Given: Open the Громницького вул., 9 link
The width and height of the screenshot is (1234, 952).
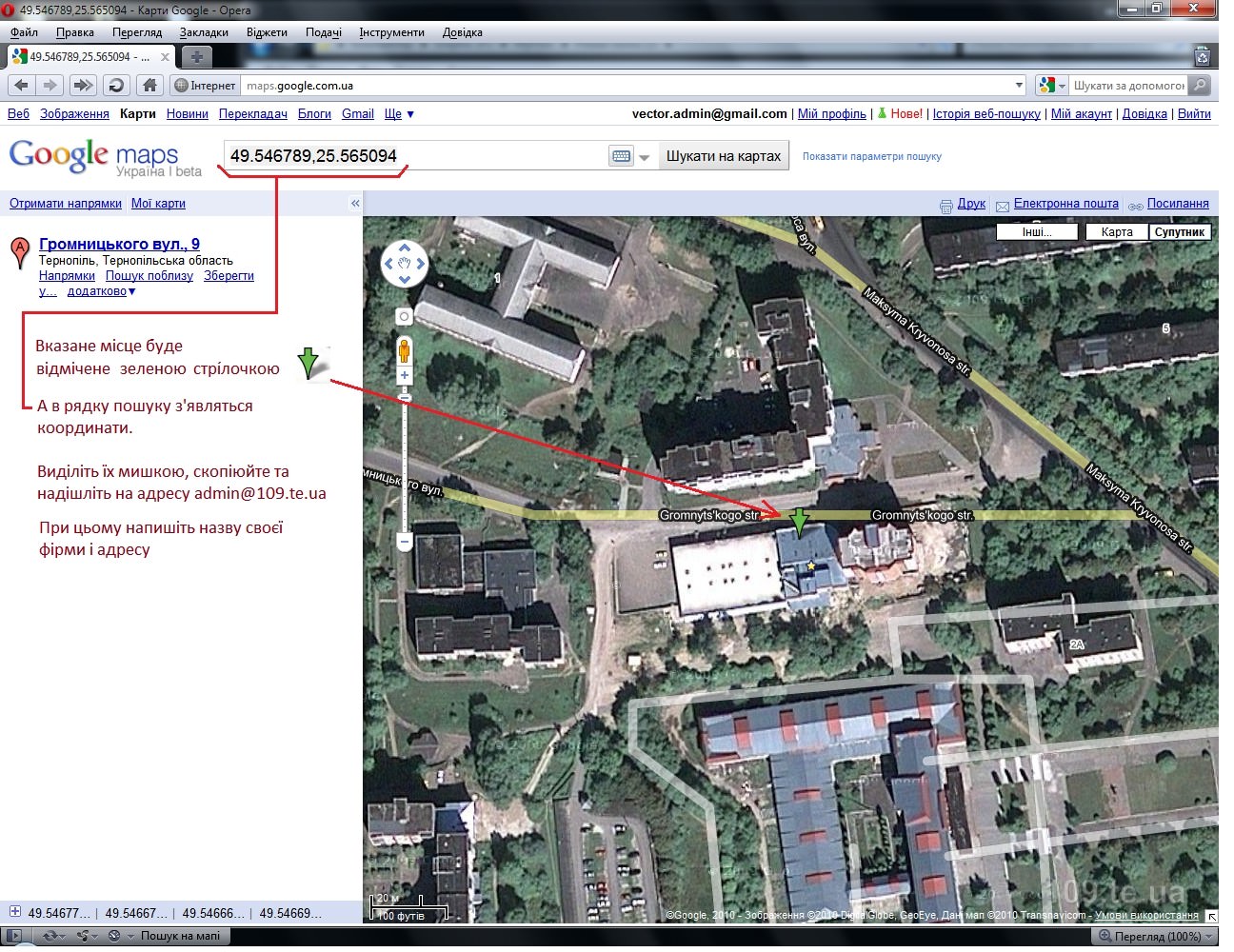Looking at the screenshot, I should [x=119, y=244].
